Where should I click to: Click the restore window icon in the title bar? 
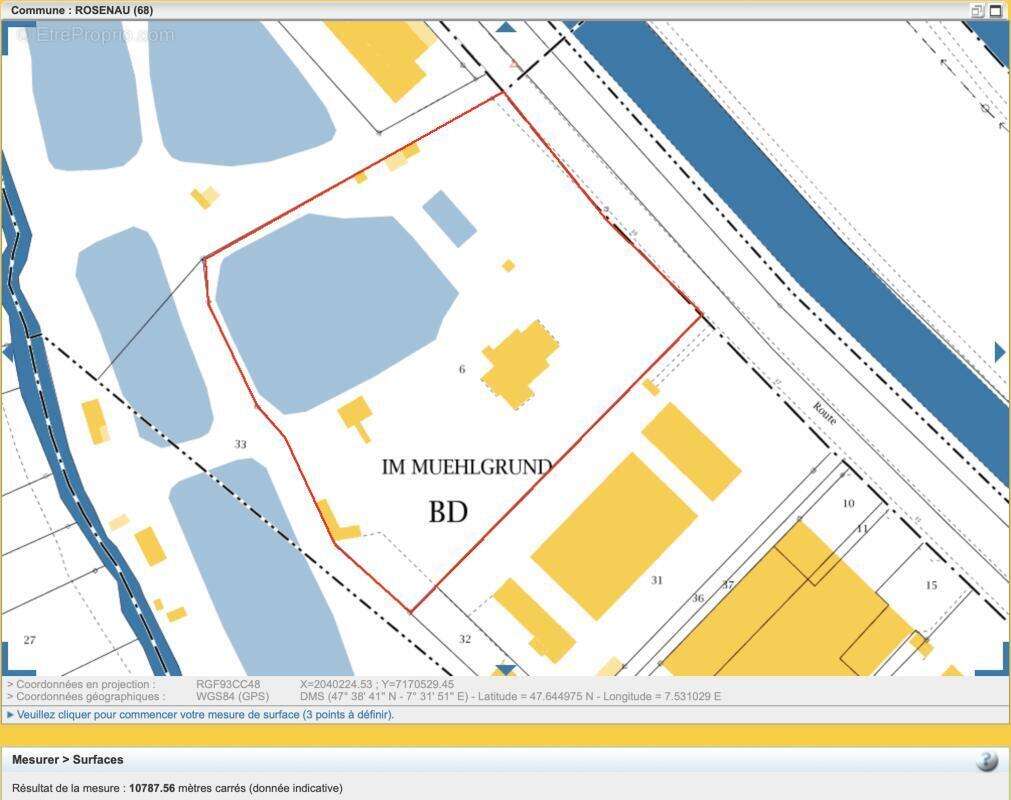[x=977, y=11]
